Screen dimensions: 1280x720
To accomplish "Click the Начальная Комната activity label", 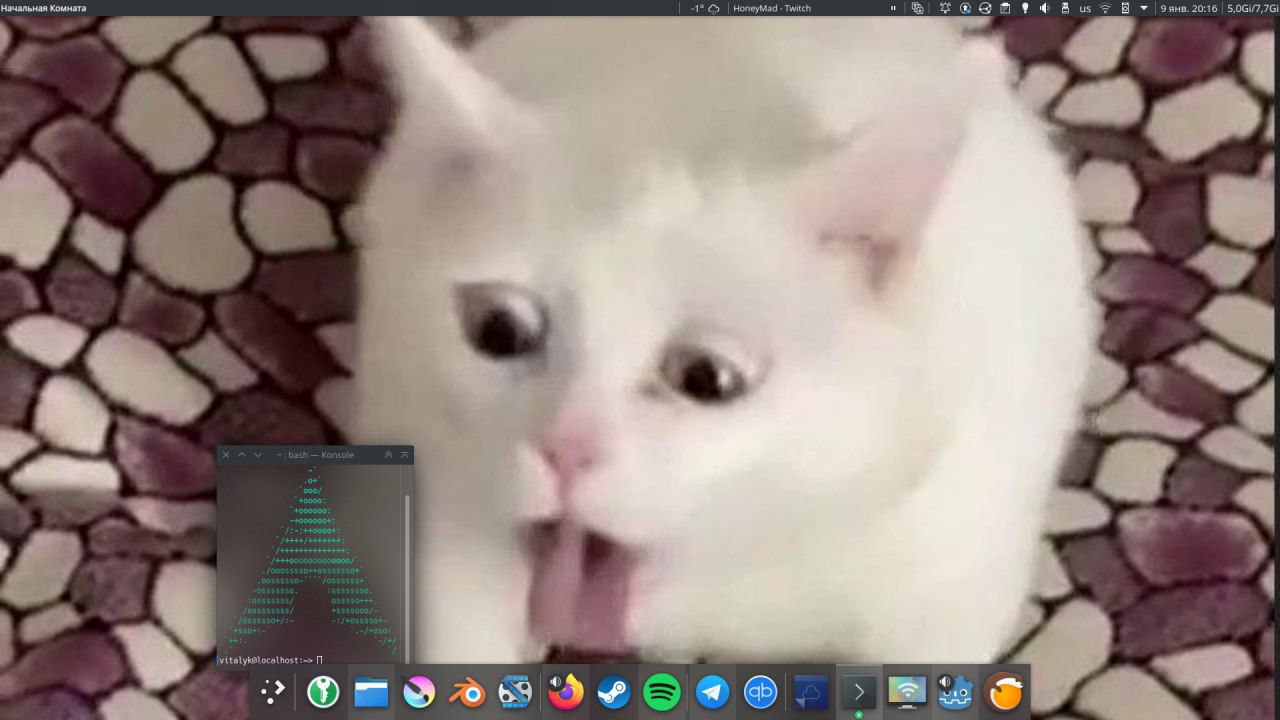I will [44, 8].
